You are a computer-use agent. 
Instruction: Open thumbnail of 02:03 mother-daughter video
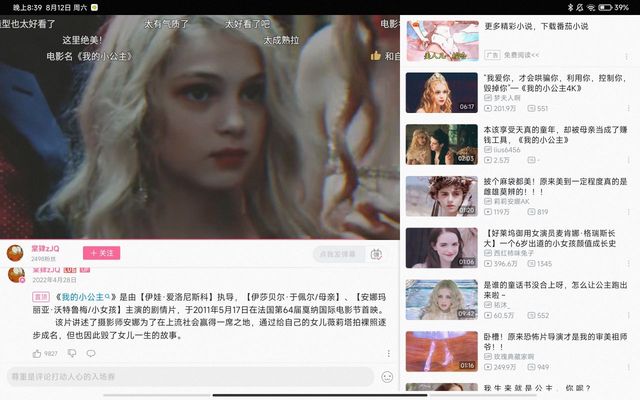pos(442,144)
